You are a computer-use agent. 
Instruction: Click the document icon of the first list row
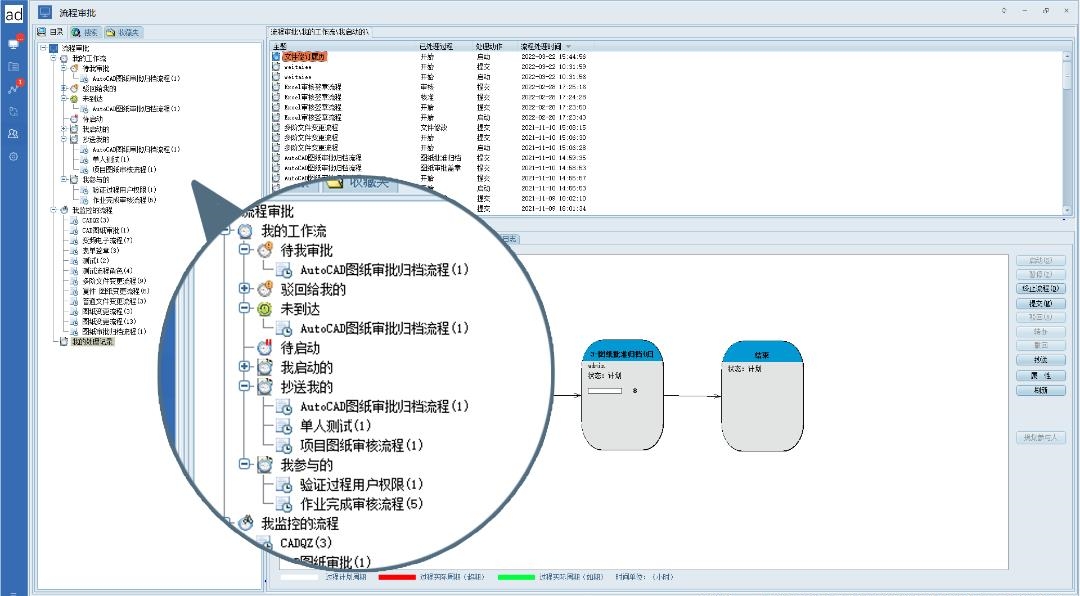coord(276,57)
